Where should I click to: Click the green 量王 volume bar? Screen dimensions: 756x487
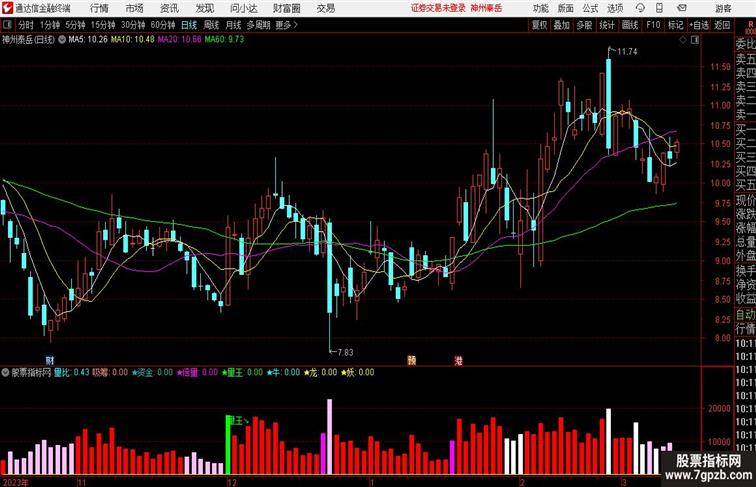(x=228, y=445)
